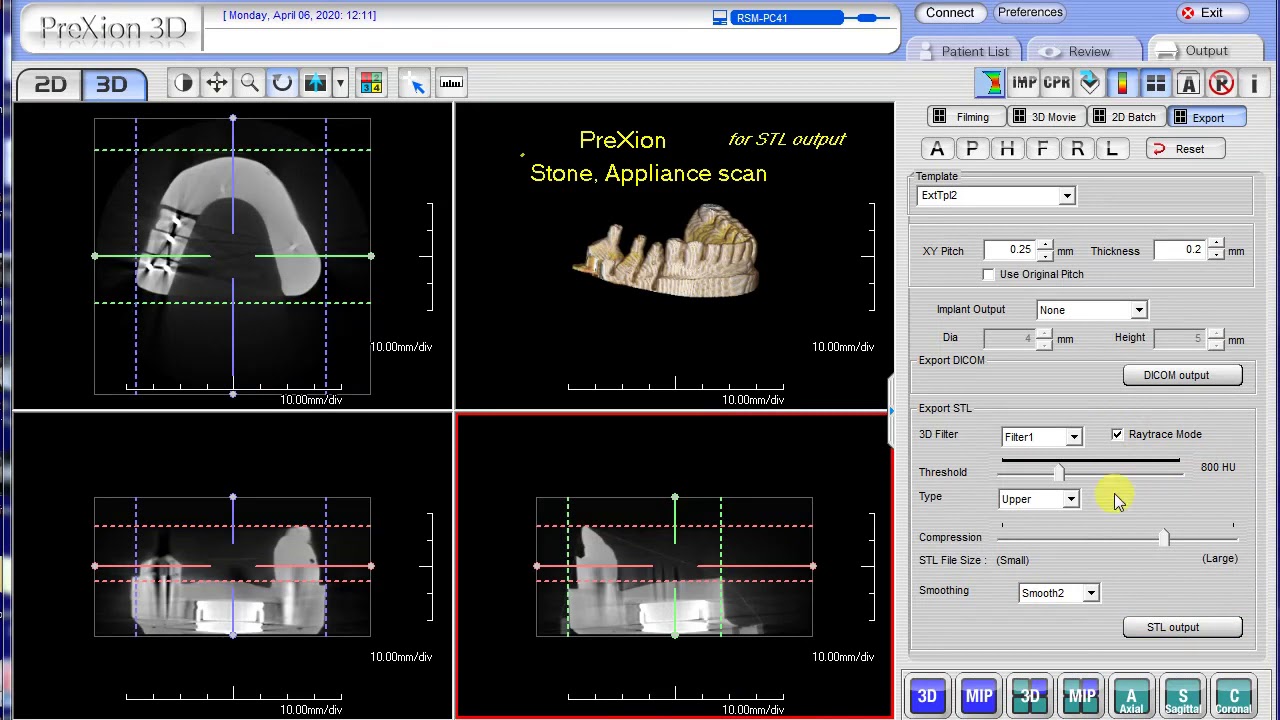Choose the magnifier zoom tool

[249, 83]
